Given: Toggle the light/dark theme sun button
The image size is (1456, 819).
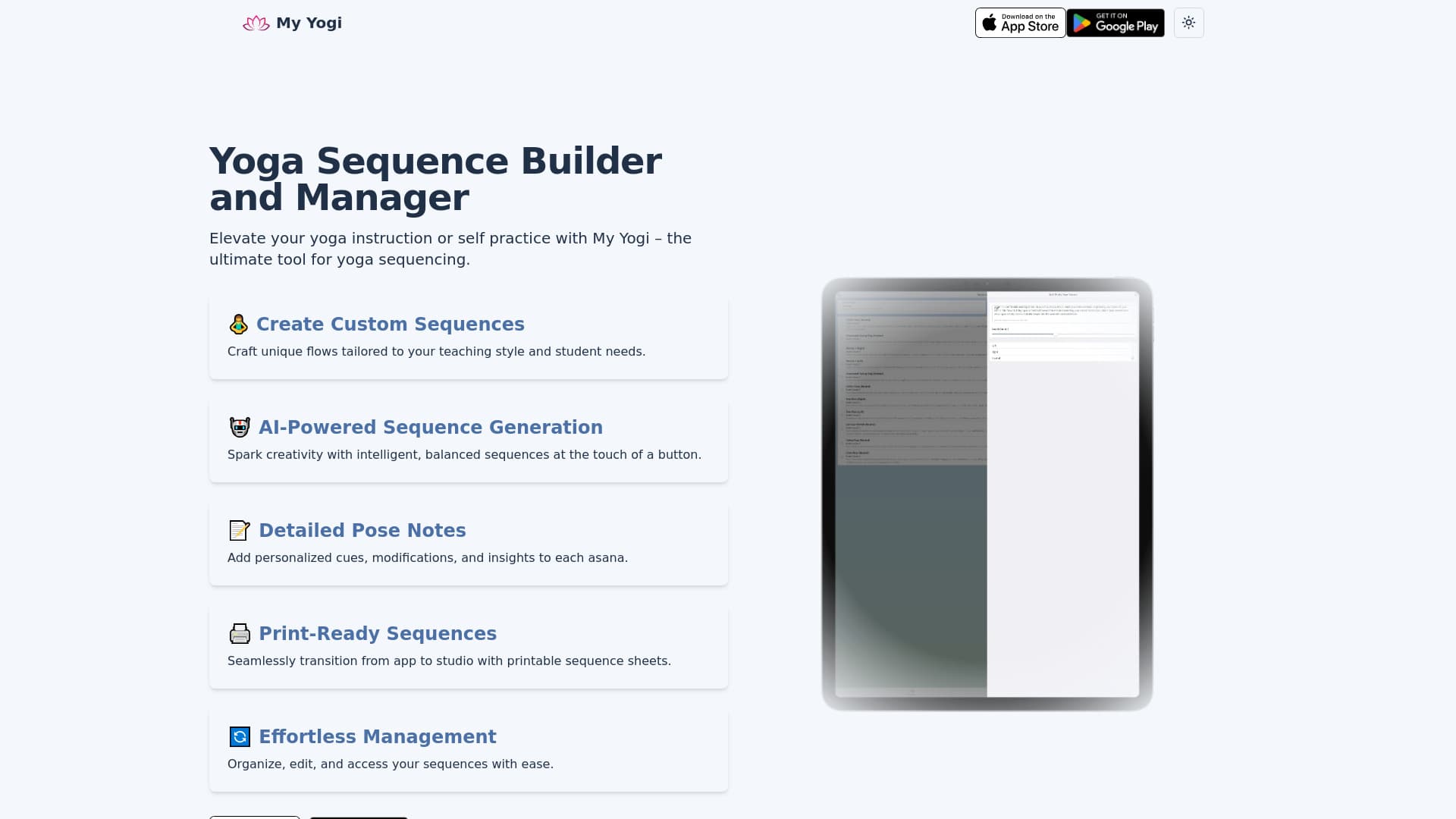Looking at the screenshot, I should pos(1188,23).
